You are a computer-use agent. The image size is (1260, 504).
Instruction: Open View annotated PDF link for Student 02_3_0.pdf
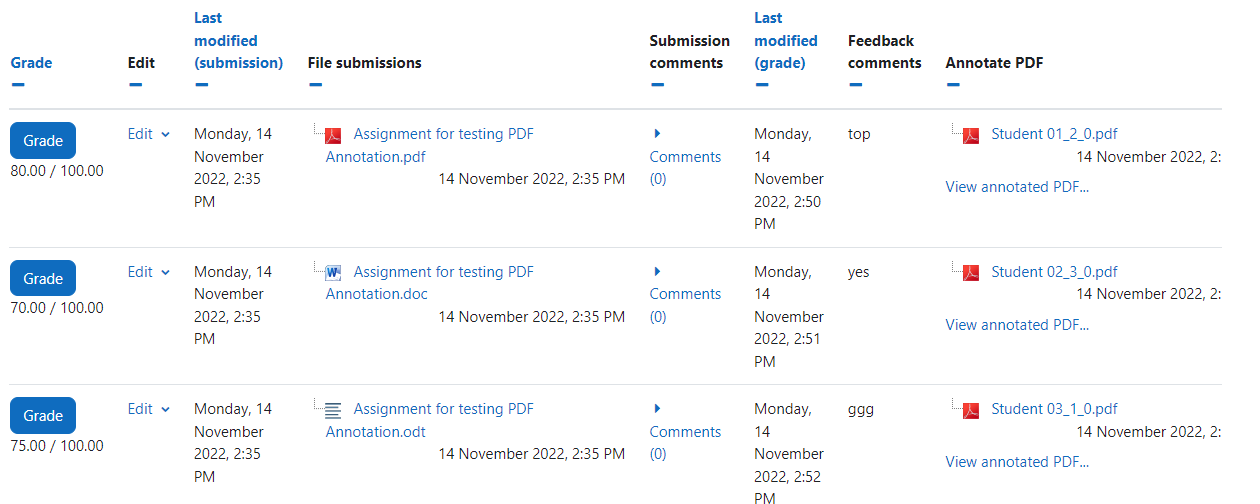(1017, 324)
